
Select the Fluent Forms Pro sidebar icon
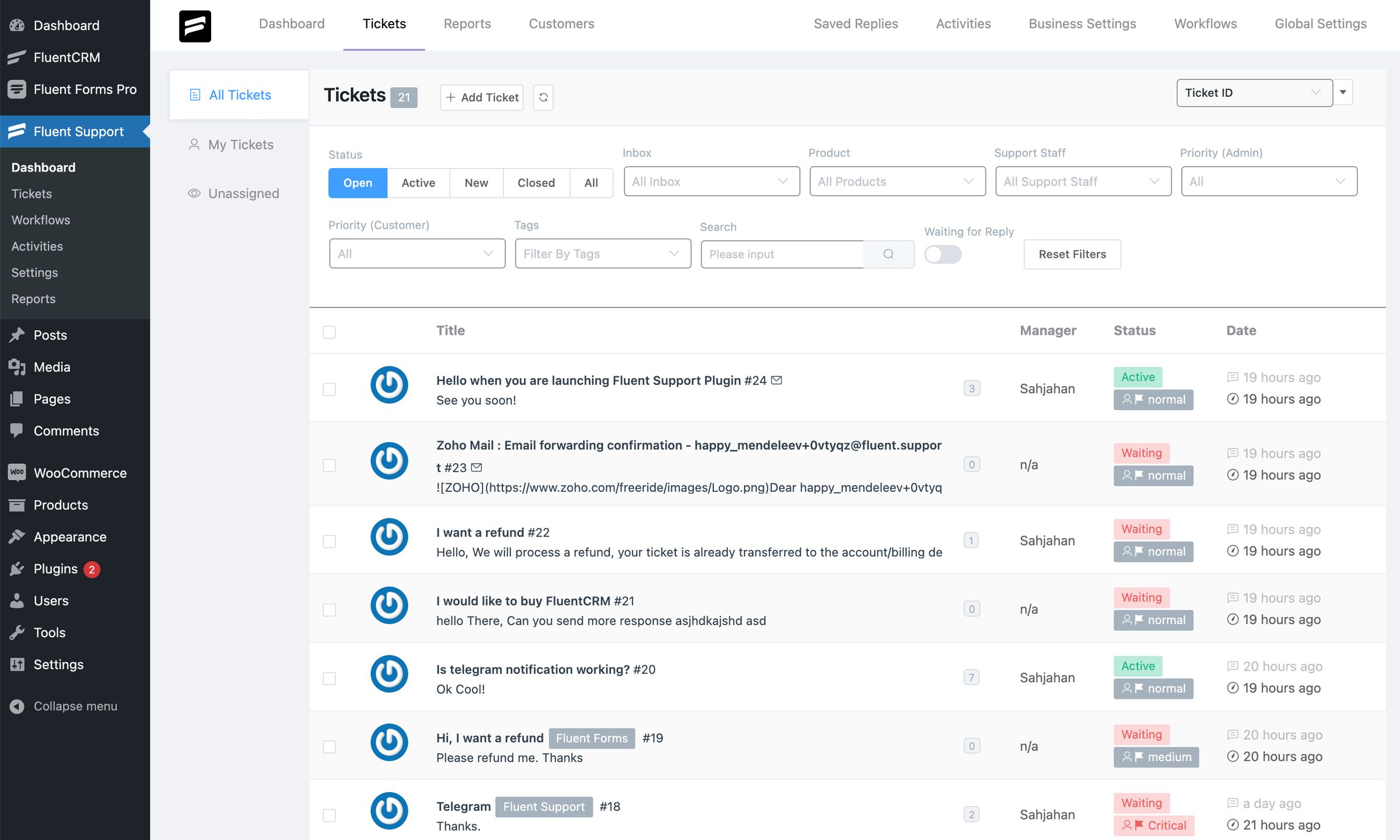click(16, 89)
